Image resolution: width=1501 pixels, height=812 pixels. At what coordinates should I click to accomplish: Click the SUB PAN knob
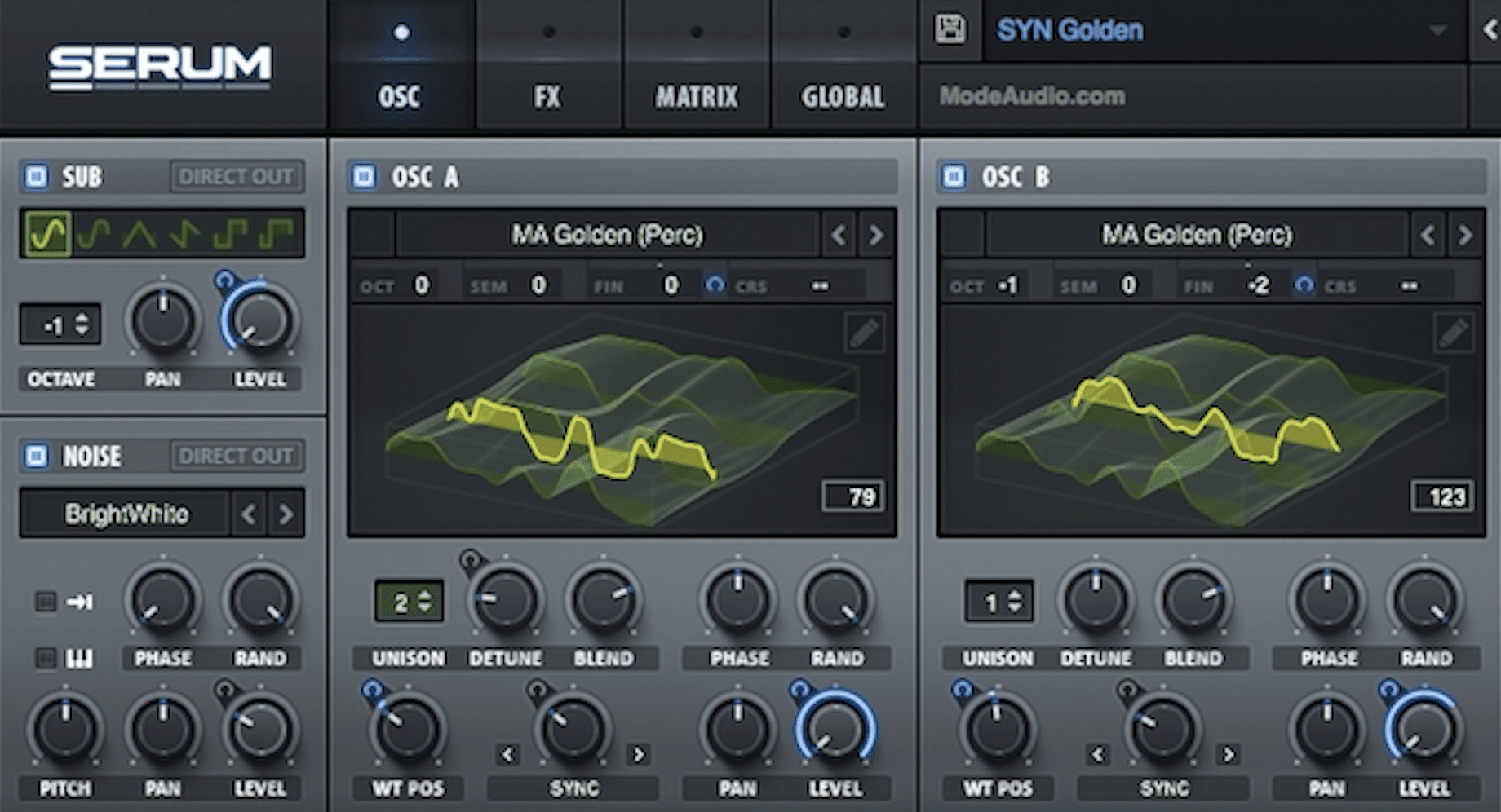pos(163,320)
